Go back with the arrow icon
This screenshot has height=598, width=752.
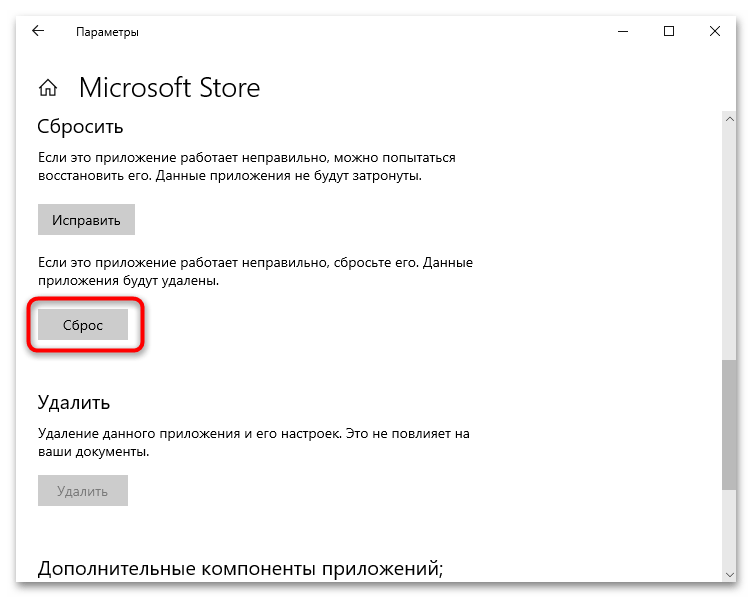(x=38, y=31)
